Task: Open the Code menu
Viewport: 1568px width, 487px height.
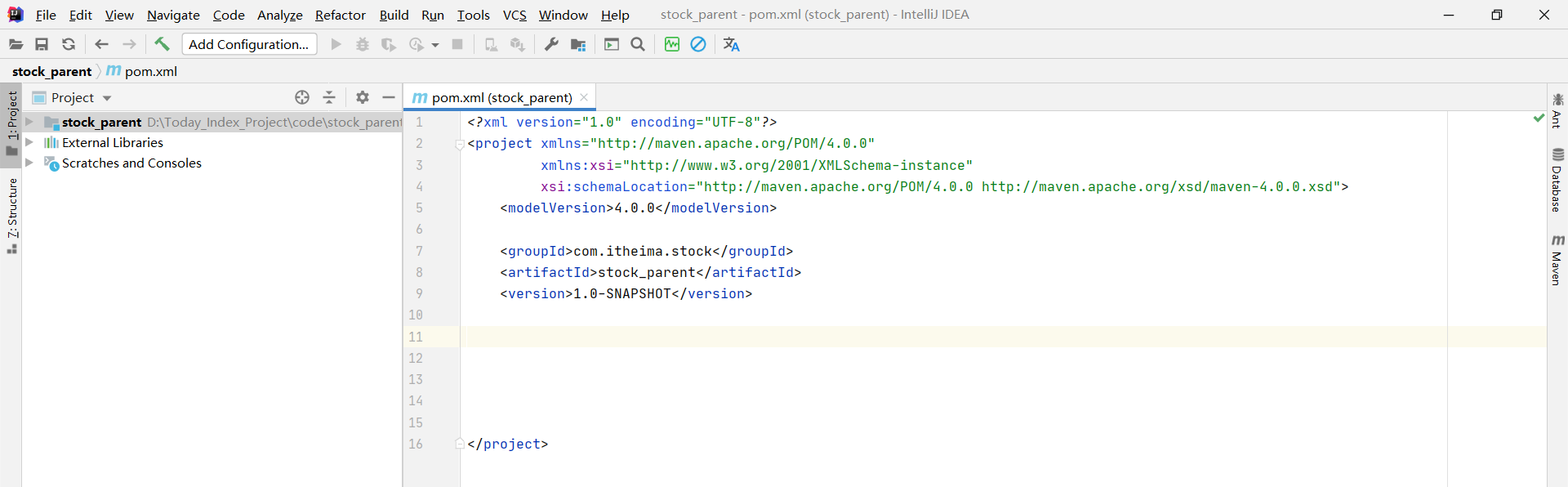Action: coord(229,15)
